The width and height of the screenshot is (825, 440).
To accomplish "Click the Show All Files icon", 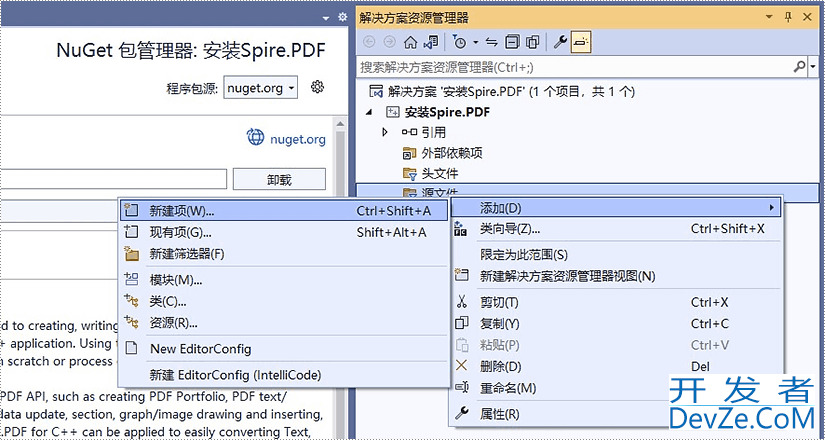I will pos(532,42).
